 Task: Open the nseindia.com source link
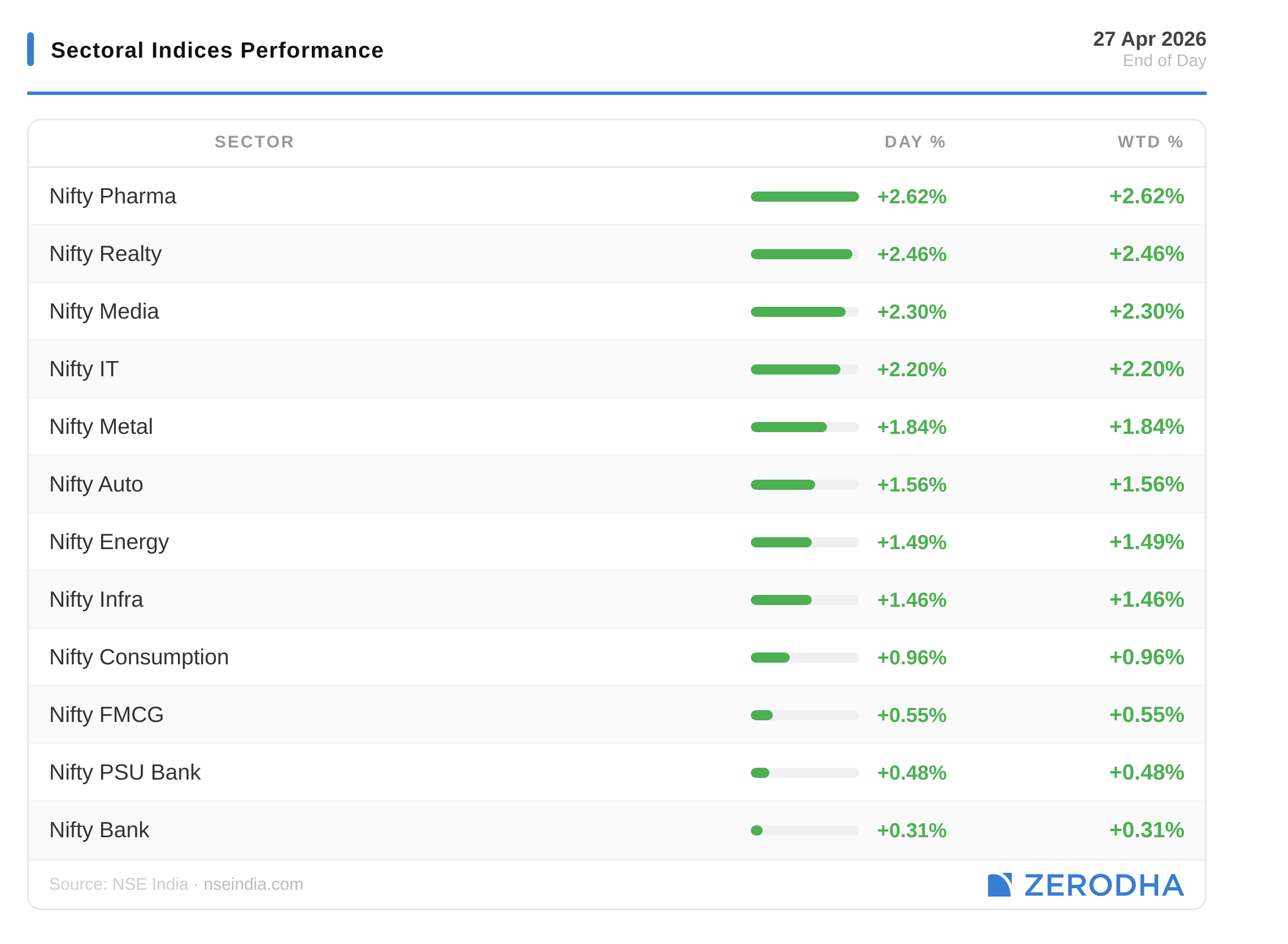click(x=253, y=884)
